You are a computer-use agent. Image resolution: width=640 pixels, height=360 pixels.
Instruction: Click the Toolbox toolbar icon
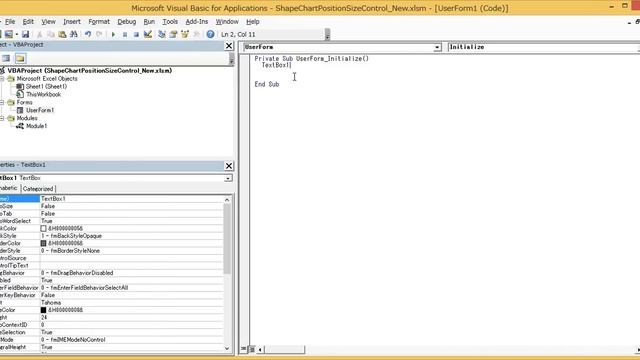(x=196, y=35)
